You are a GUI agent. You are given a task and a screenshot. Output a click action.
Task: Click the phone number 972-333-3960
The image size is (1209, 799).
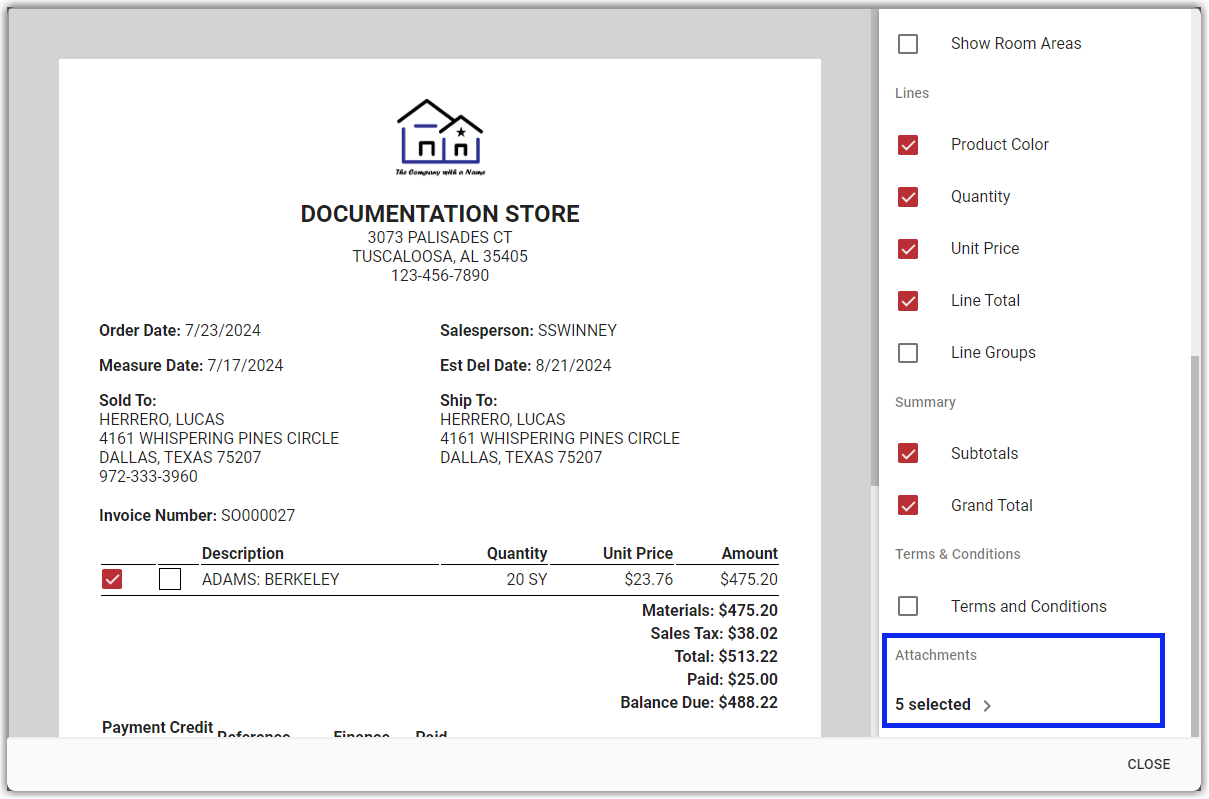coord(148,477)
